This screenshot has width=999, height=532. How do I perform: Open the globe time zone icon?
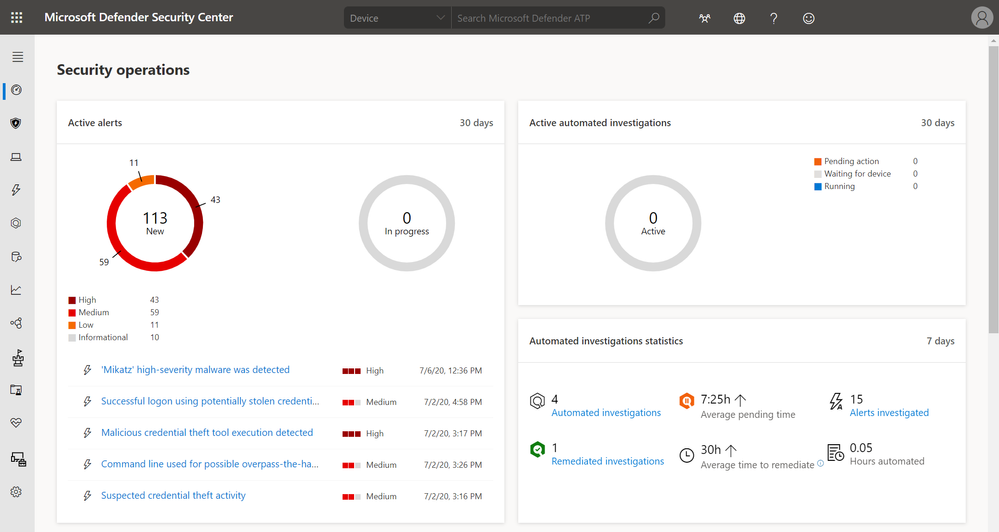point(739,18)
